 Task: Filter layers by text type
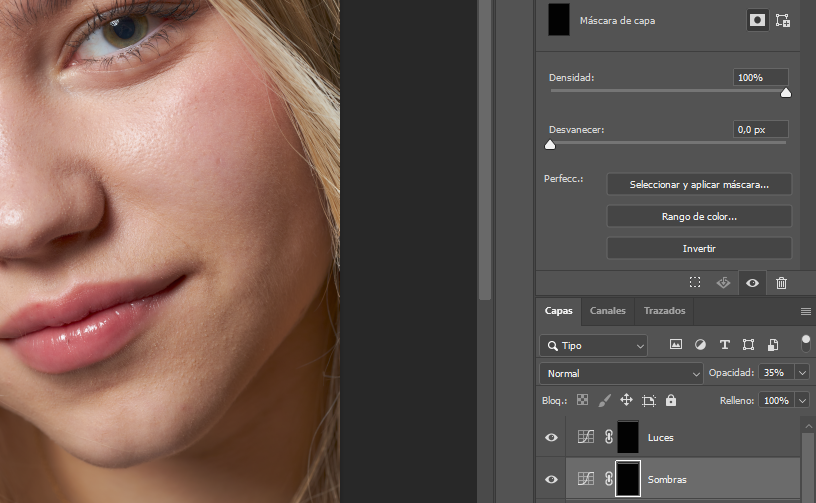coord(724,345)
